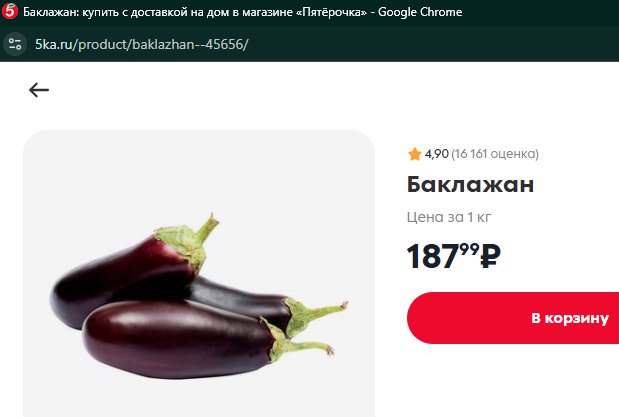Click the 5ka.ru domain in the URL
Image resolution: width=619 pixels, height=417 pixels.
[x=53, y=44]
